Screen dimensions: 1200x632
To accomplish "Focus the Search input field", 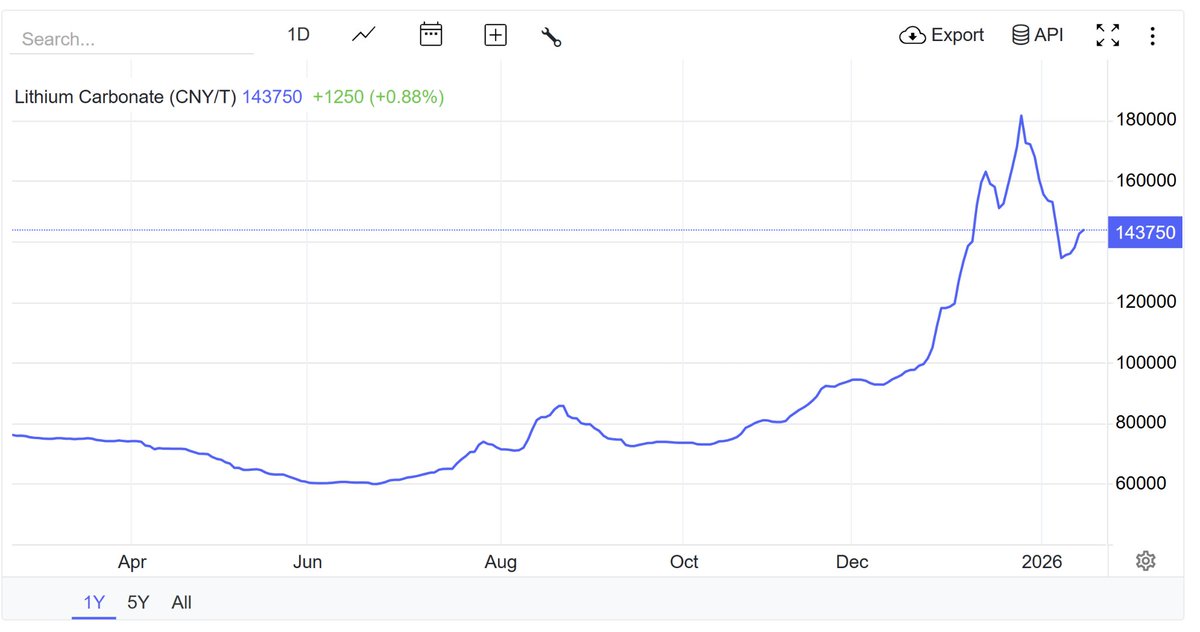I will point(132,39).
